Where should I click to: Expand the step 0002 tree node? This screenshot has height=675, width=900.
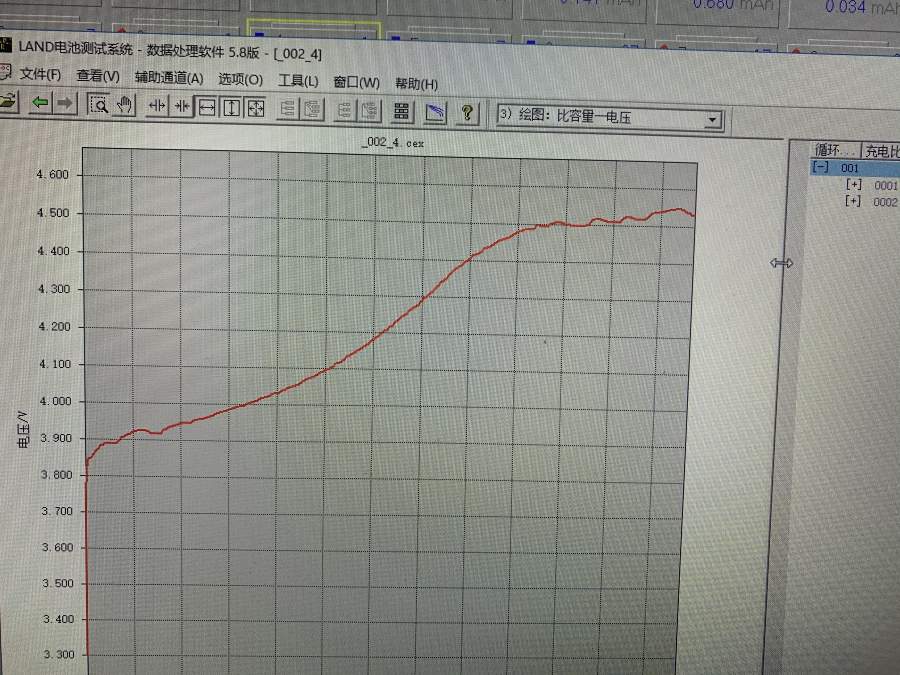pos(853,201)
